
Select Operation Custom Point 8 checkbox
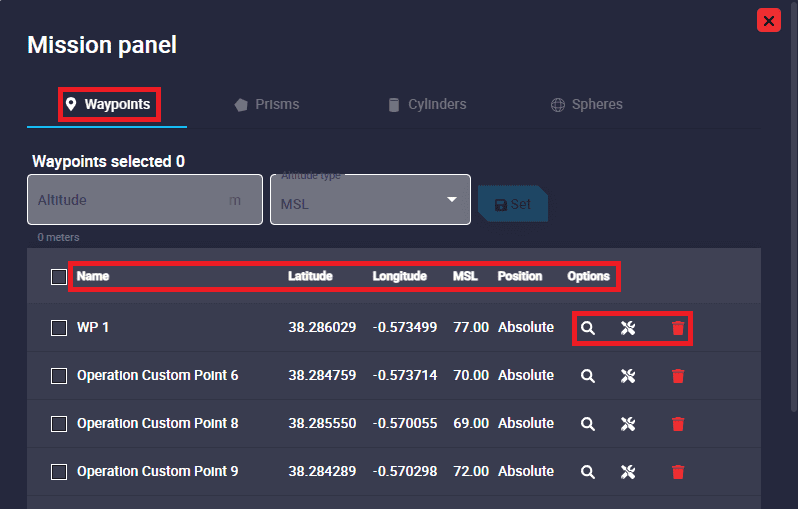59,424
